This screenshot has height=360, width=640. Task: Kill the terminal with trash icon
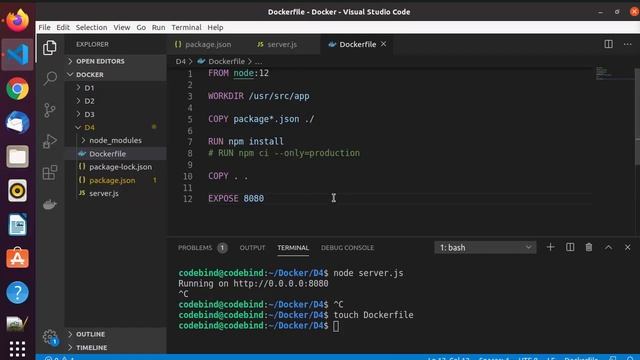(x=589, y=247)
